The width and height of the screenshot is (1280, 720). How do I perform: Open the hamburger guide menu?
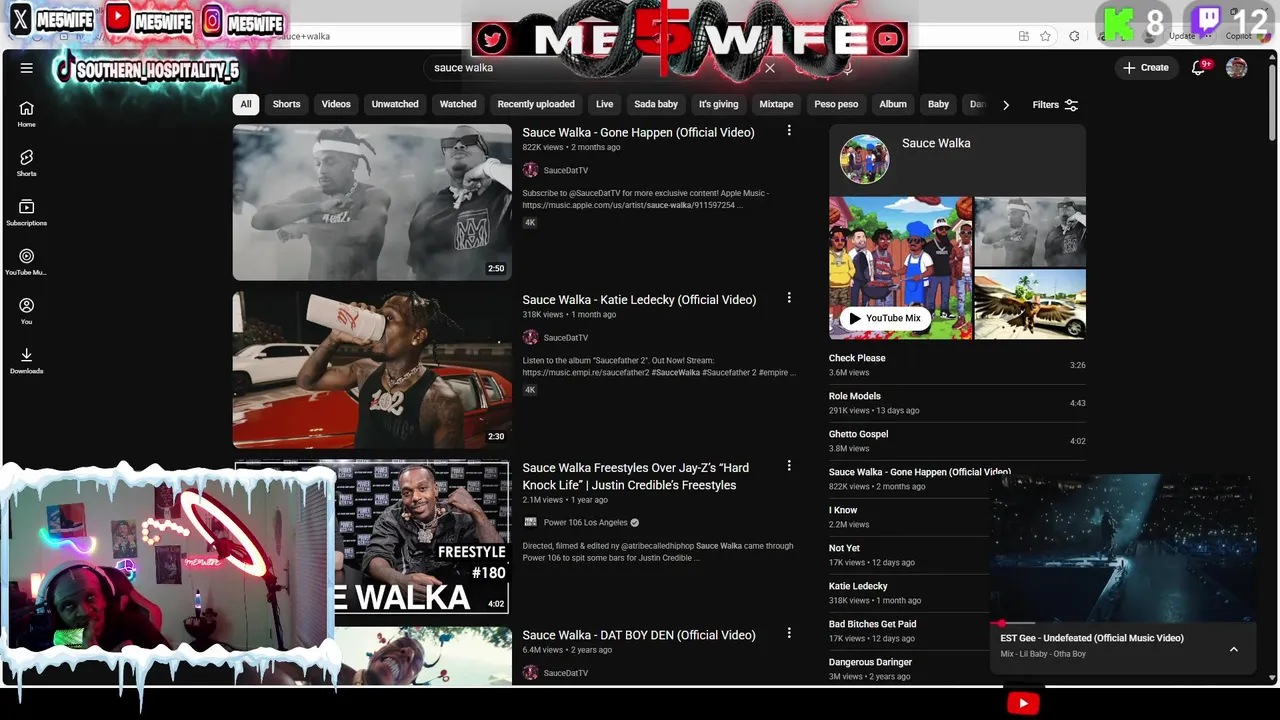pyautogui.click(x=27, y=68)
